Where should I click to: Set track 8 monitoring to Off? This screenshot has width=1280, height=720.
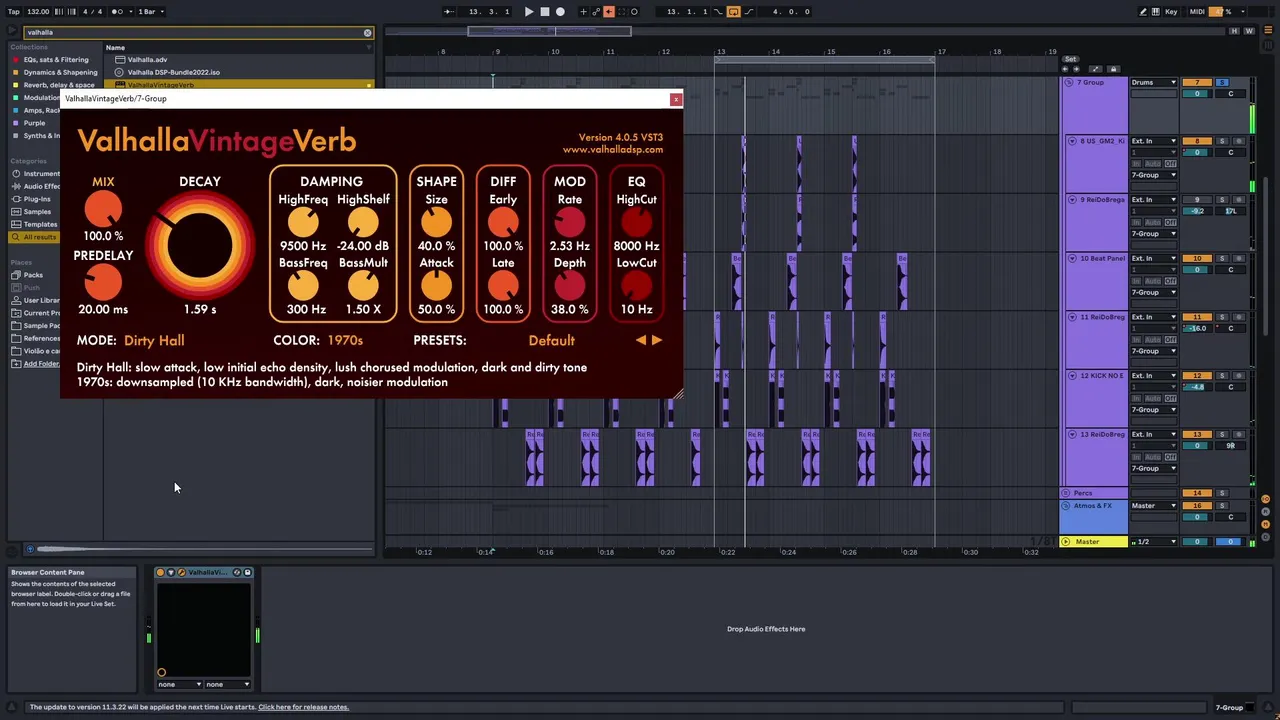pyautogui.click(x=1171, y=164)
